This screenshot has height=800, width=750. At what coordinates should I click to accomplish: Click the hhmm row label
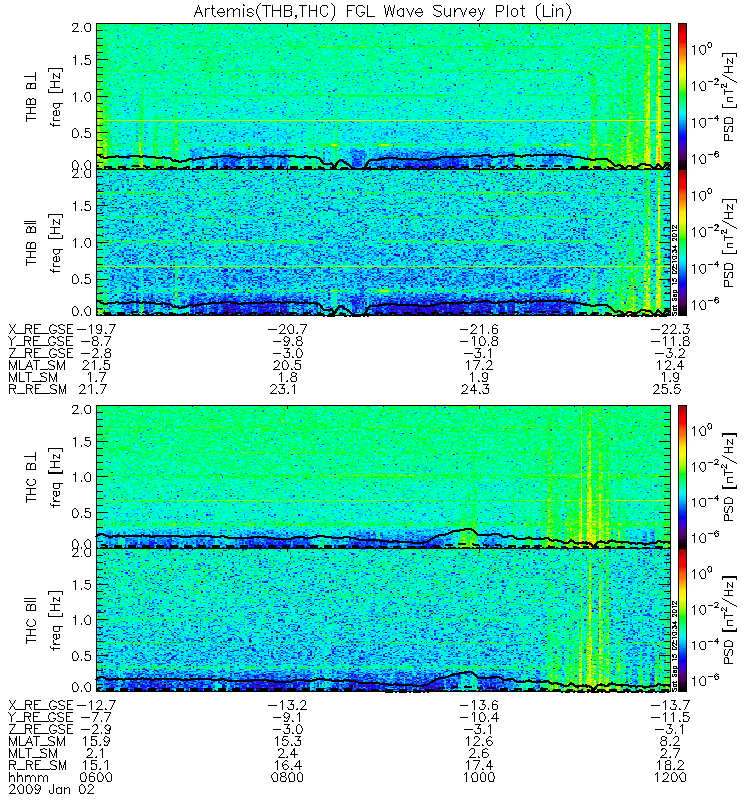(28, 778)
